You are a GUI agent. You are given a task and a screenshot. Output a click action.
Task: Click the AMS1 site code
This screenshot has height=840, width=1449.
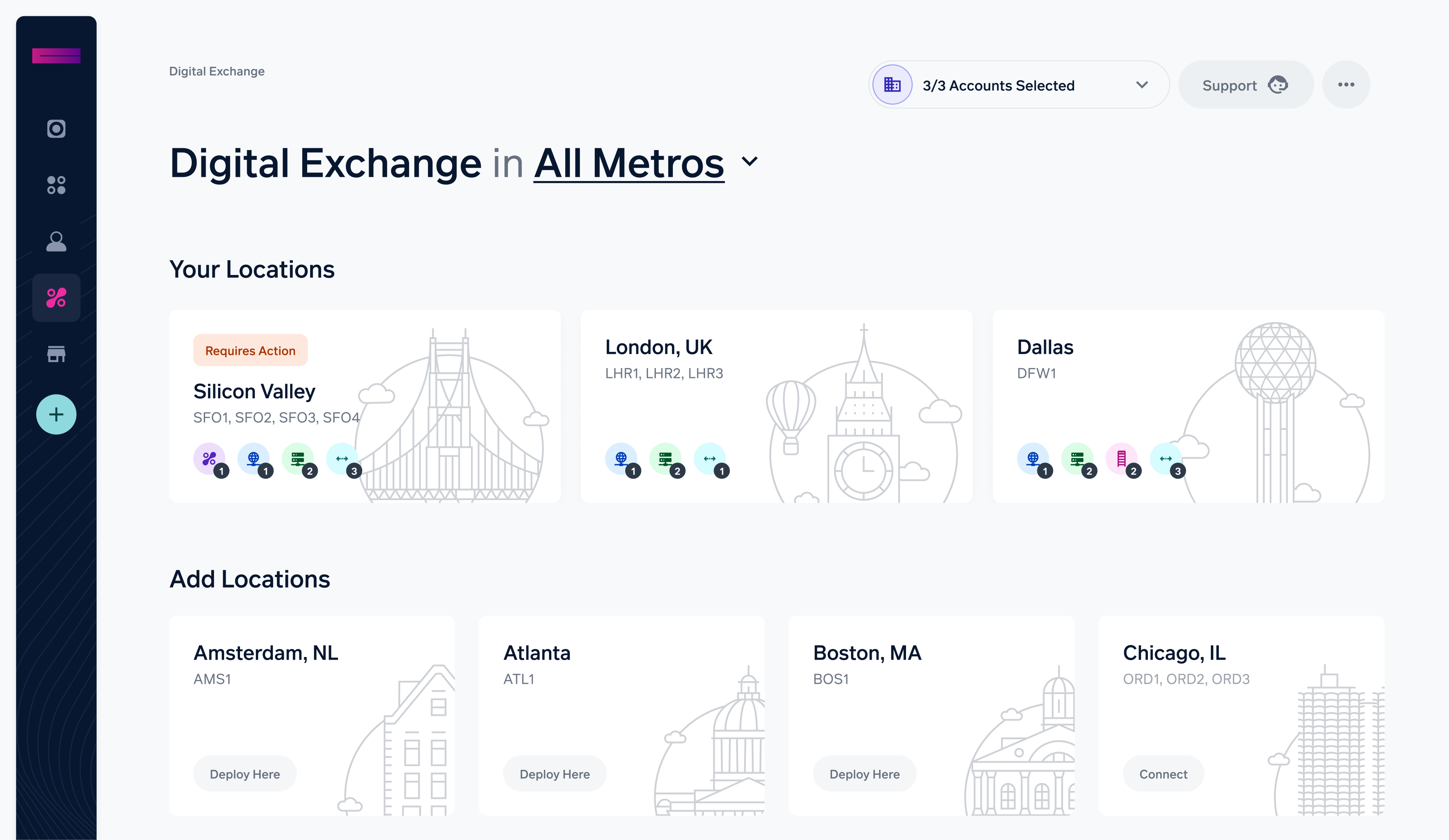tap(212, 680)
